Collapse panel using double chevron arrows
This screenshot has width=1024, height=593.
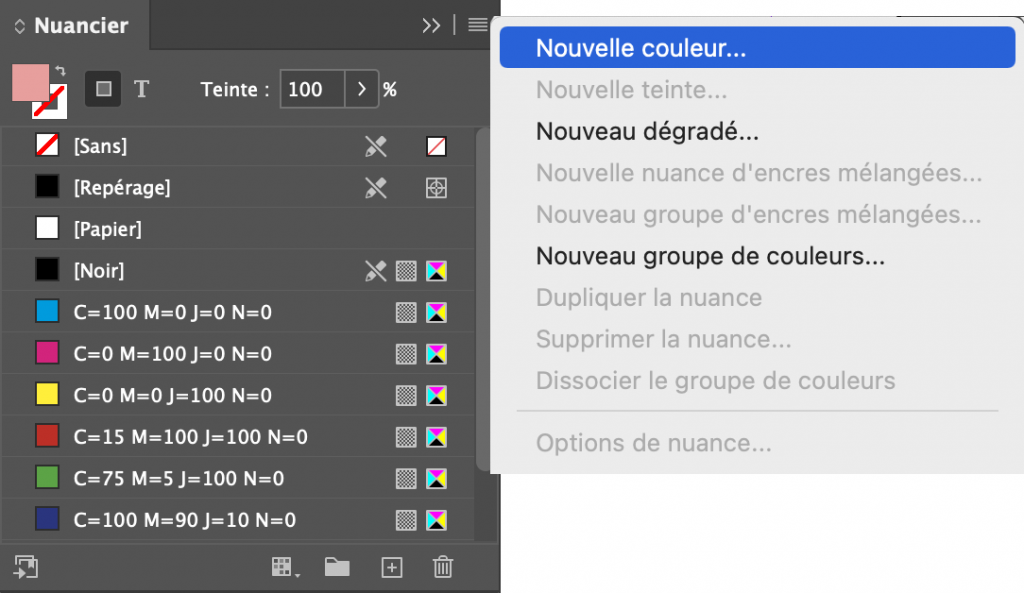(x=431, y=25)
